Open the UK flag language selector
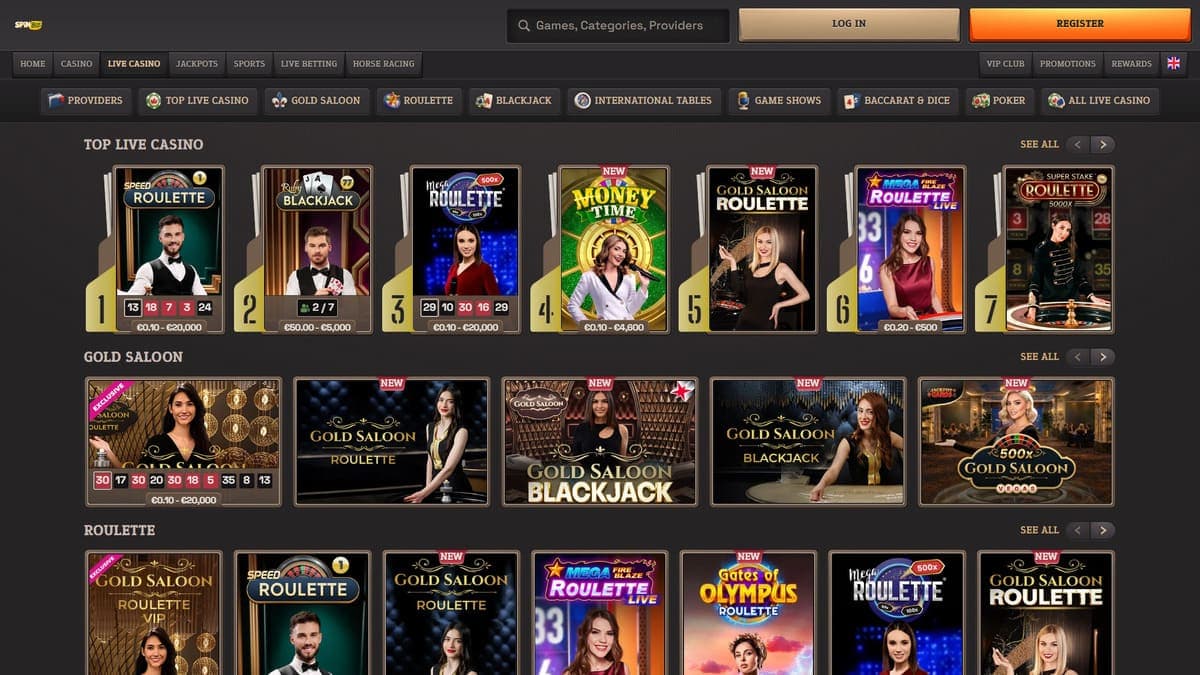The width and height of the screenshot is (1200, 675). [1173, 63]
